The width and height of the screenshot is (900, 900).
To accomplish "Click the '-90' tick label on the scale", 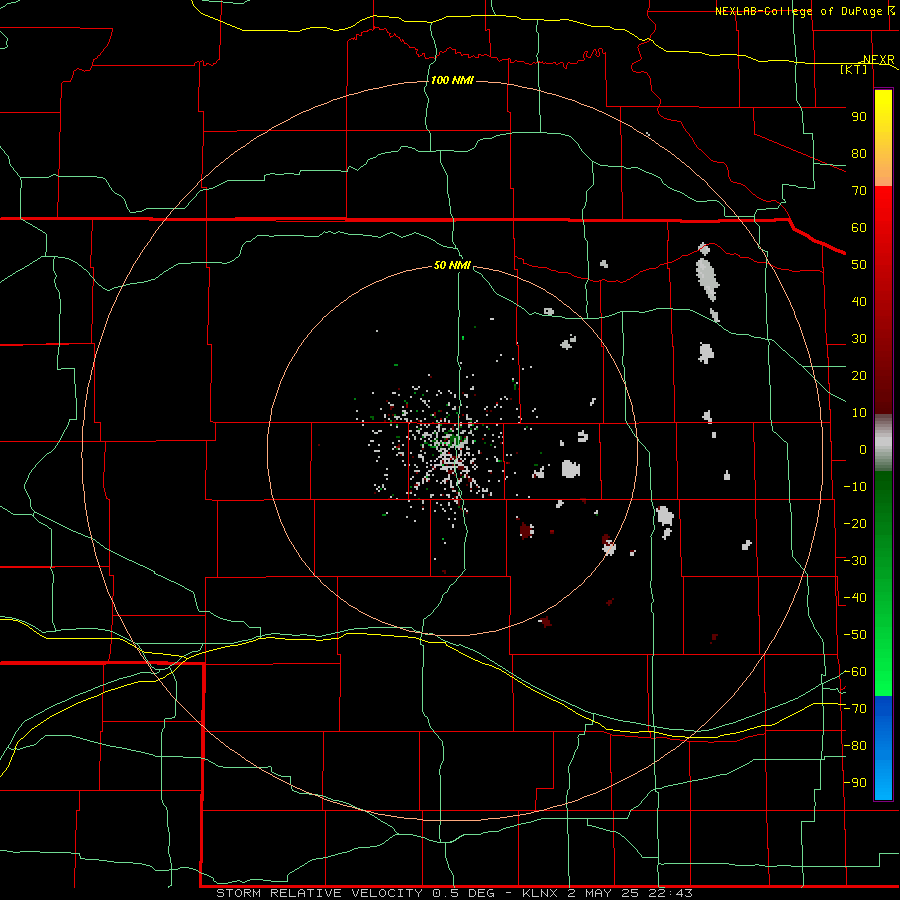I will (x=855, y=783).
